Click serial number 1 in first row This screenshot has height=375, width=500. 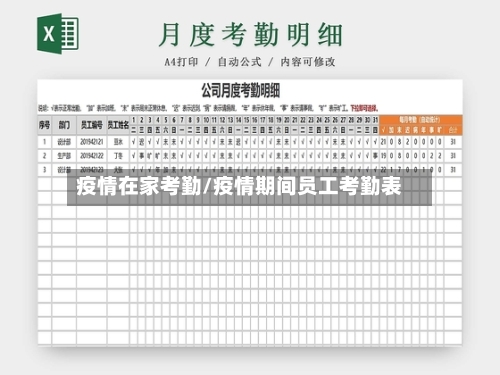pyautogui.click(x=44, y=142)
